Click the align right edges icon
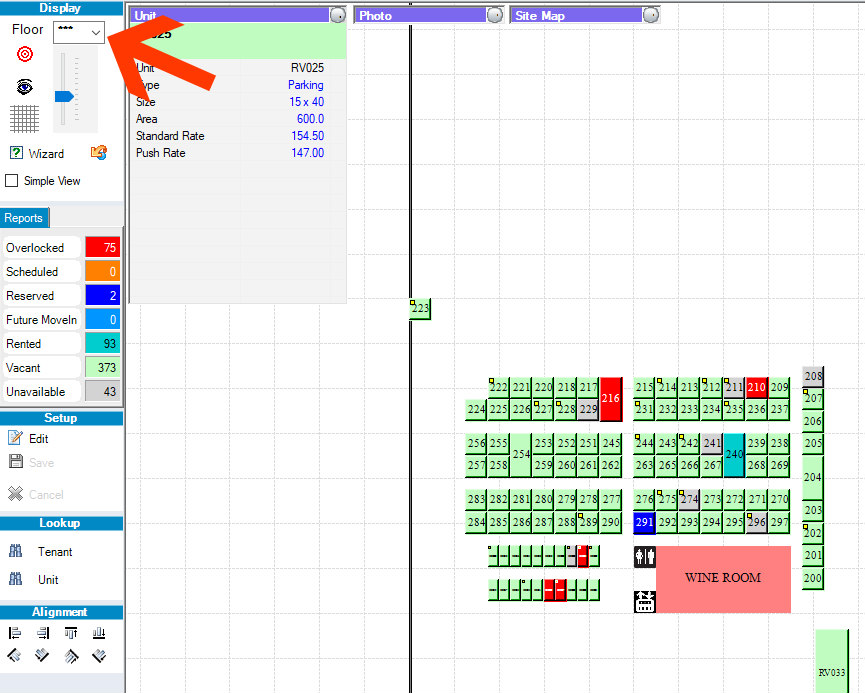This screenshot has height=693, width=865. 42,633
